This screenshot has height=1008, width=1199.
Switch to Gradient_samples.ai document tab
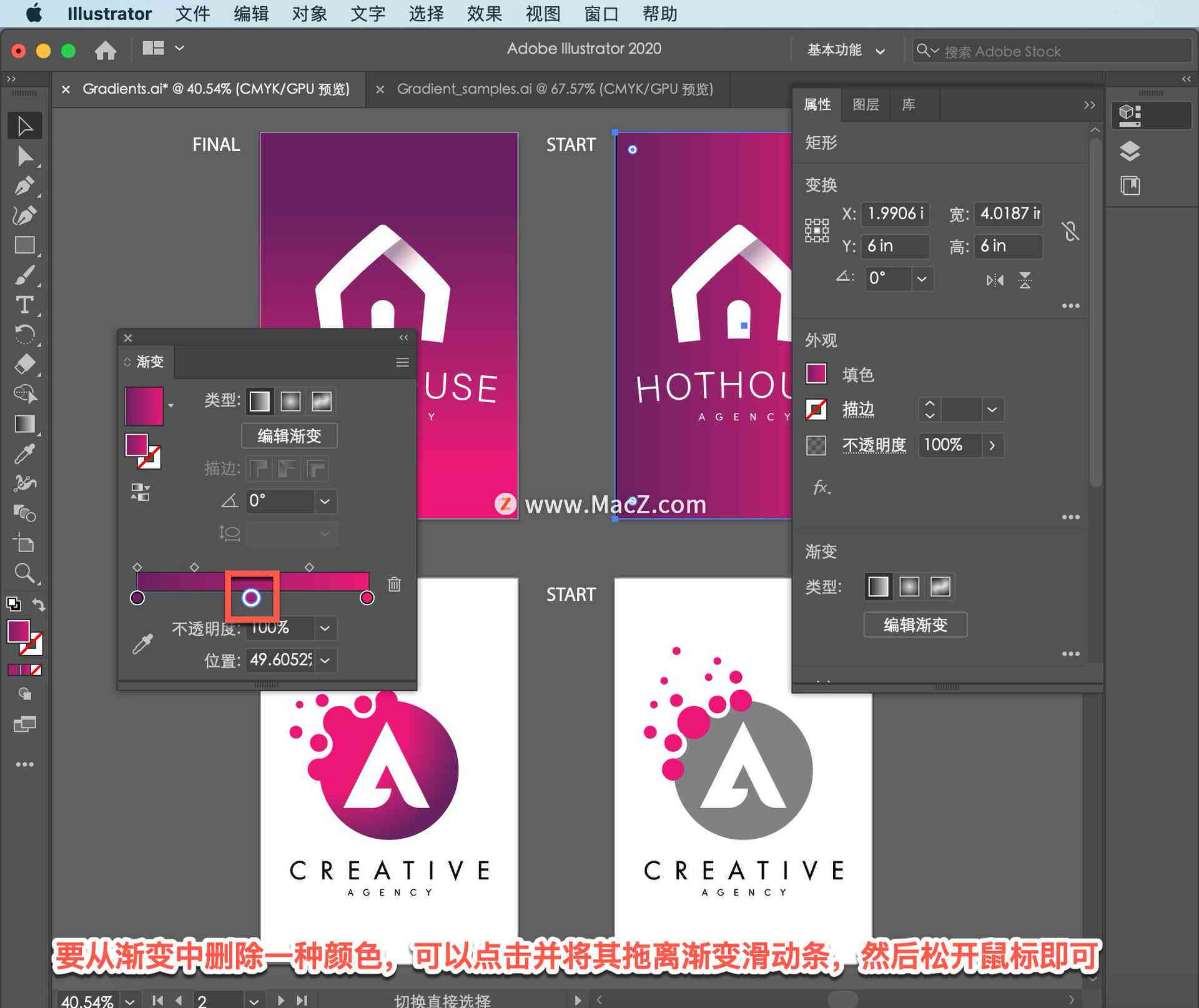(555, 89)
